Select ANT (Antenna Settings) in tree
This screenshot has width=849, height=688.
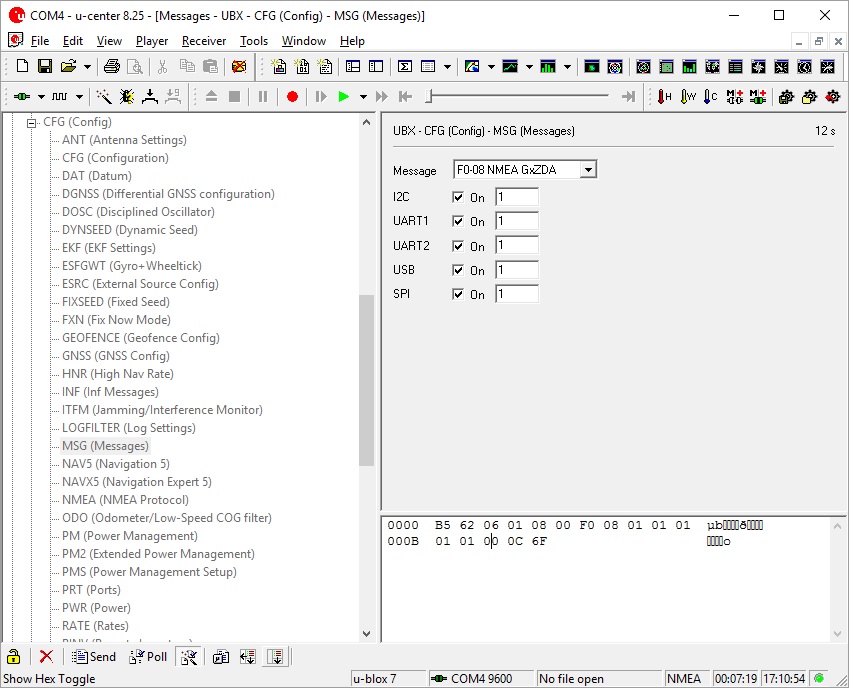click(x=124, y=140)
